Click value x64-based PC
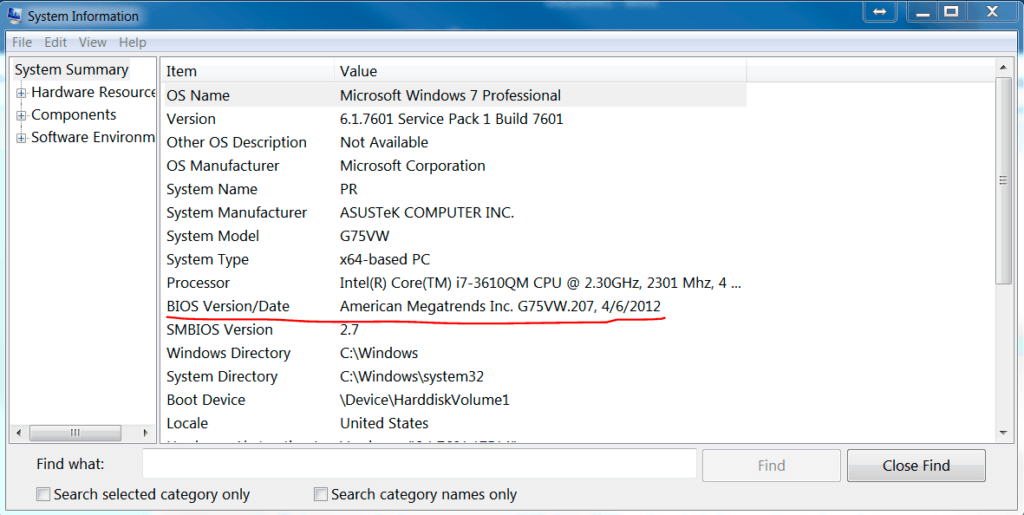Screen dimensions: 1024x515 385,260
